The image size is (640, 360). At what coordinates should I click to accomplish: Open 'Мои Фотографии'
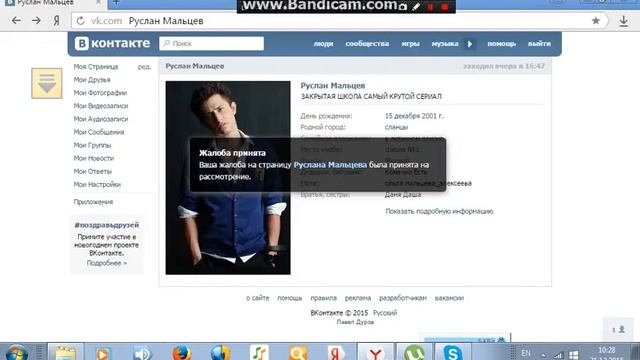(x=100, y=93)
